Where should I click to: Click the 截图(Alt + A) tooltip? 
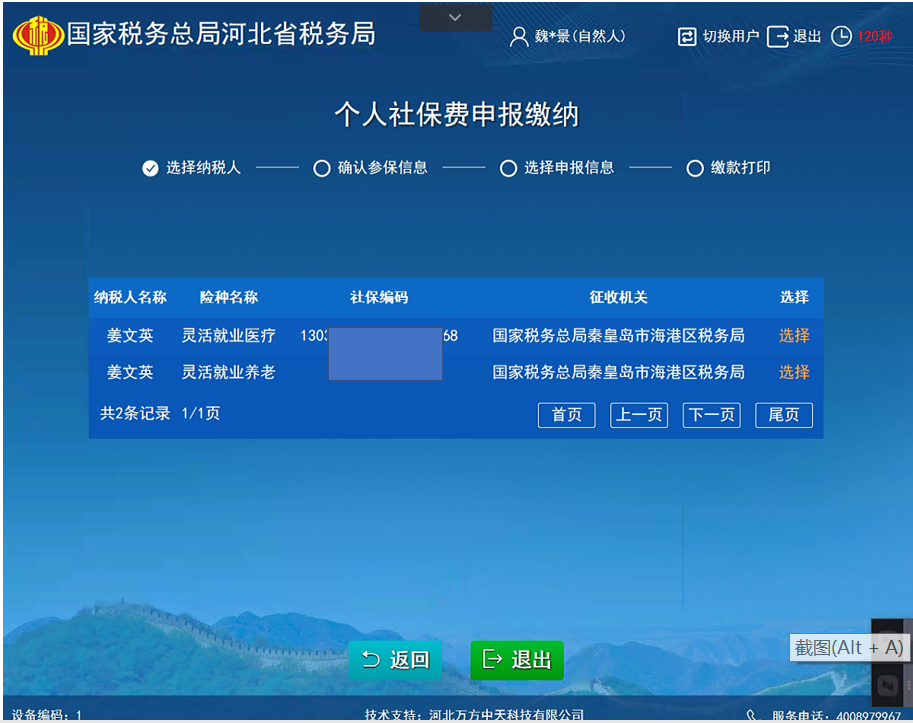click(x=849, y=647)
